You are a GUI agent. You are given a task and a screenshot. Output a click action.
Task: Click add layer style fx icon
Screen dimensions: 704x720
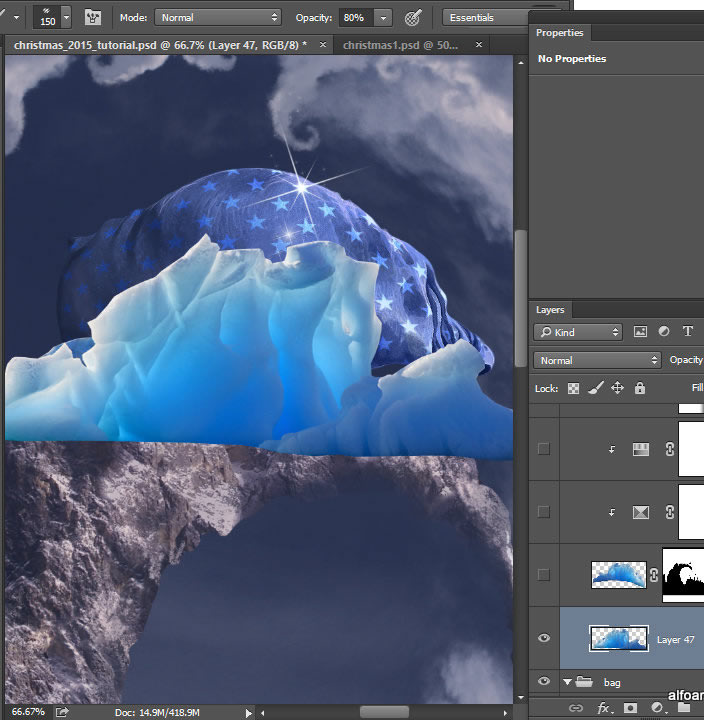point(603,708)
